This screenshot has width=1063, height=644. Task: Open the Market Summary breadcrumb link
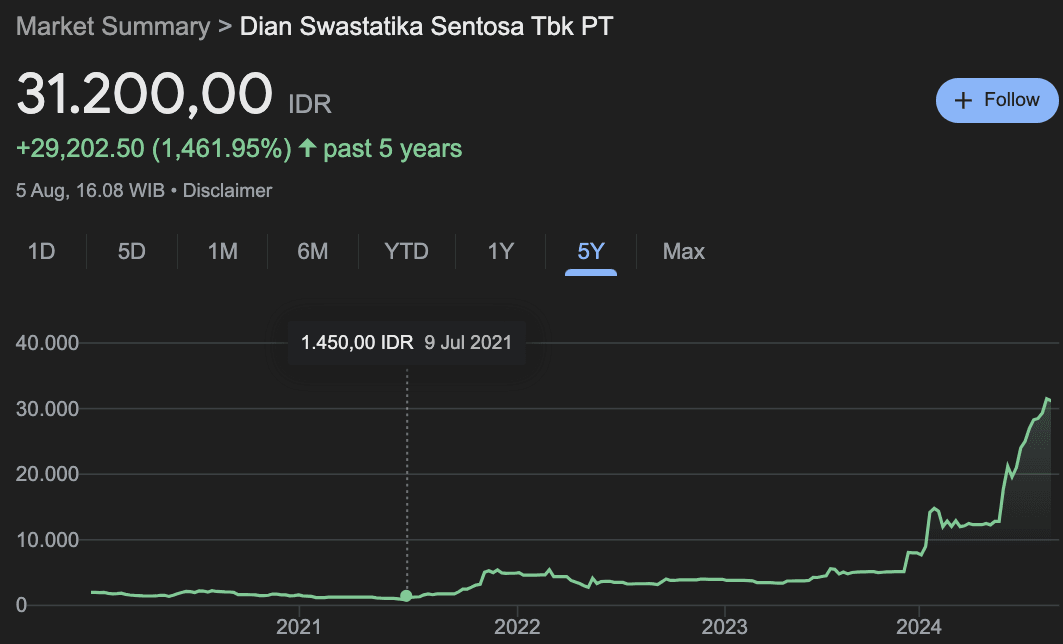pyautogui.click(x=111, y=26)
